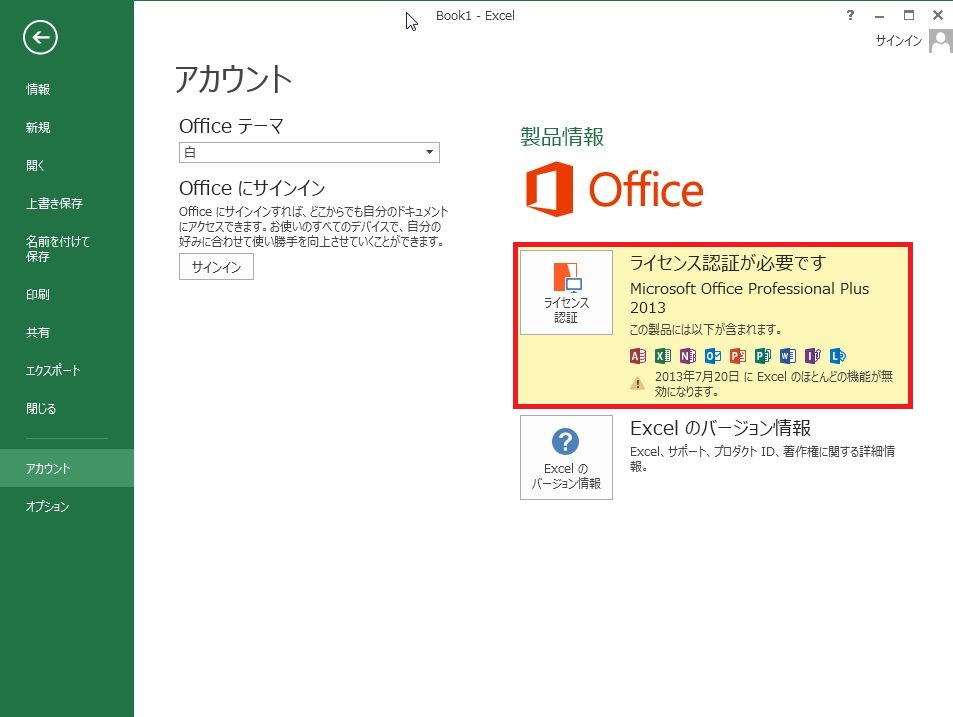The width and height of the screenshot is (953, 717).
Task: Click the アカウント page heading
Action: pos(233,80)
